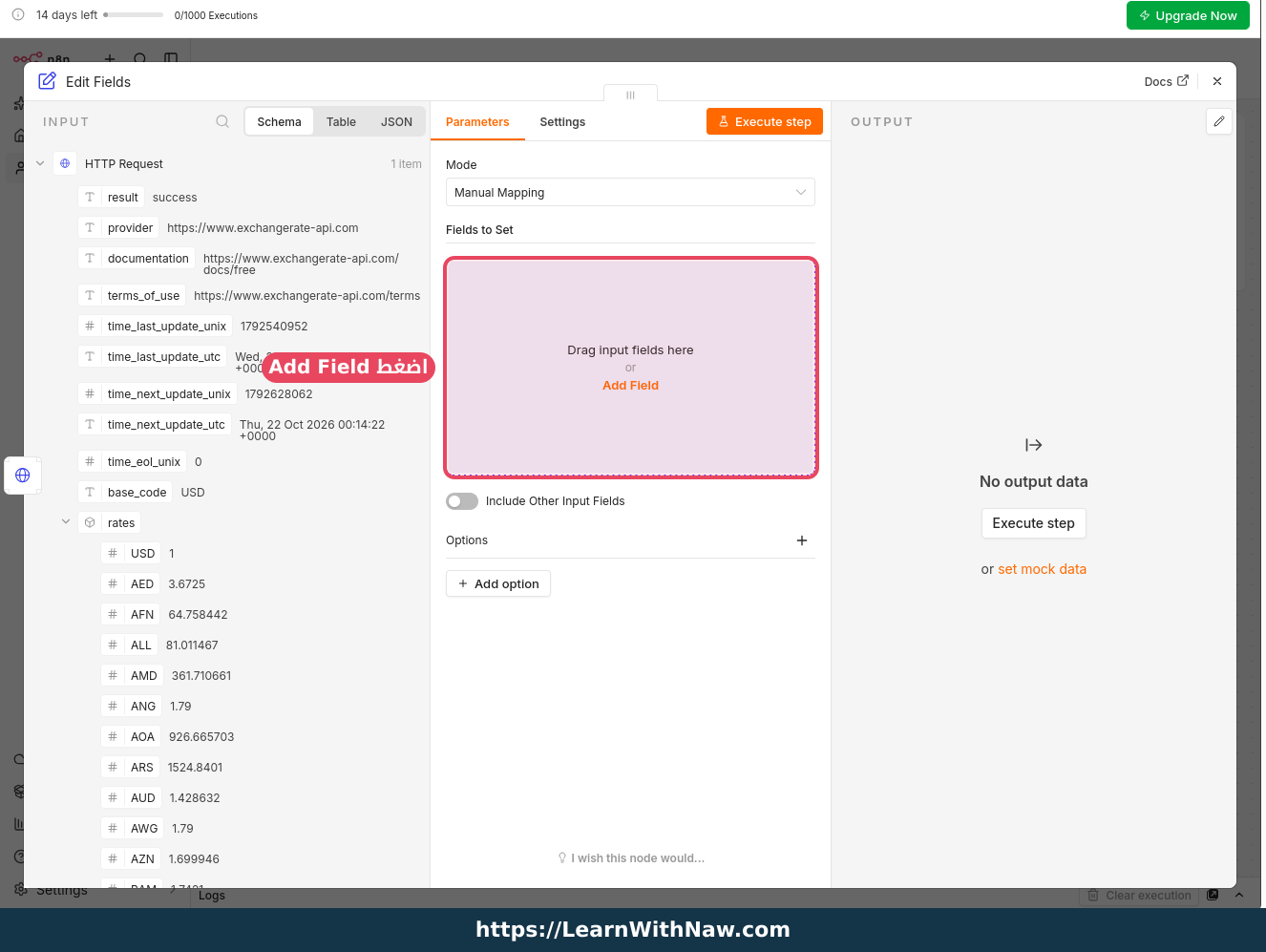Open the Parameters tab
Image resolution: width=1266 pixels, height=952 pixels.
pyautogui.click(x=477, y=122)
